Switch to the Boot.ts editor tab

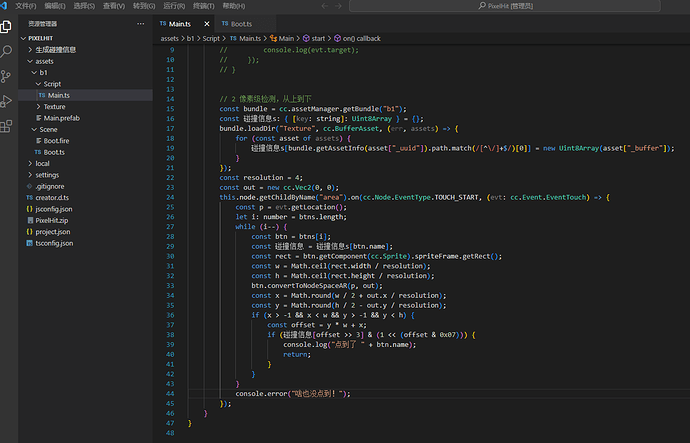click(241, 22)
